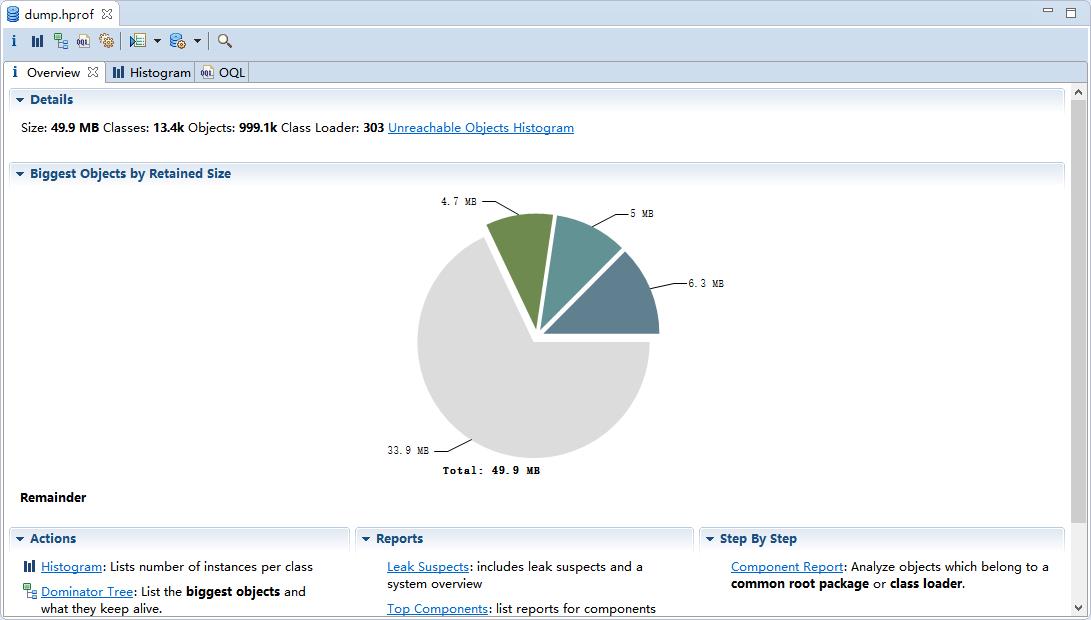Click the find object magnifier icon
The width and height of the screenshot is (1091, 620).
tap(224, 41)
